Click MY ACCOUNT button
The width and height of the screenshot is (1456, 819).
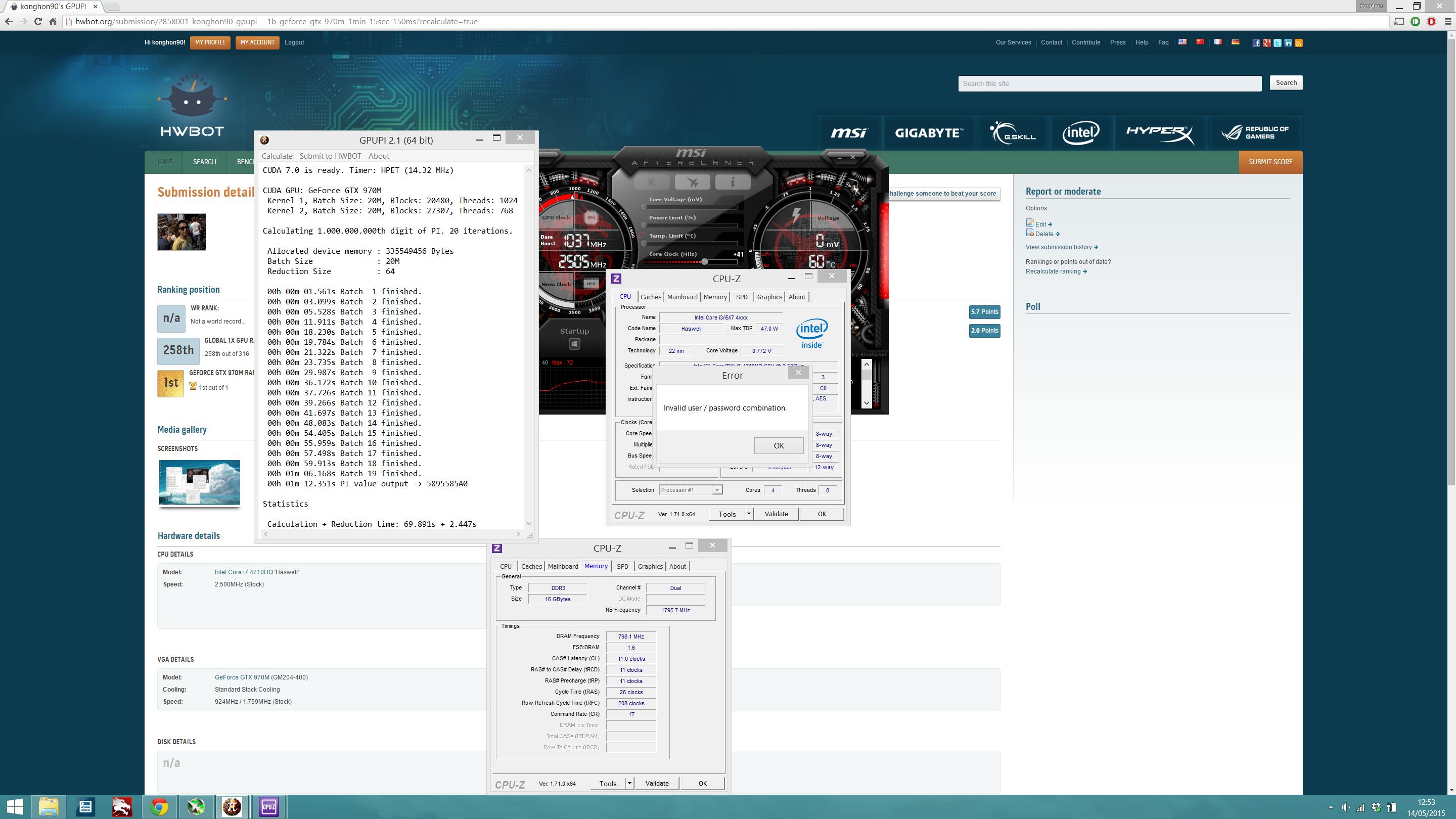coord(257,42)
